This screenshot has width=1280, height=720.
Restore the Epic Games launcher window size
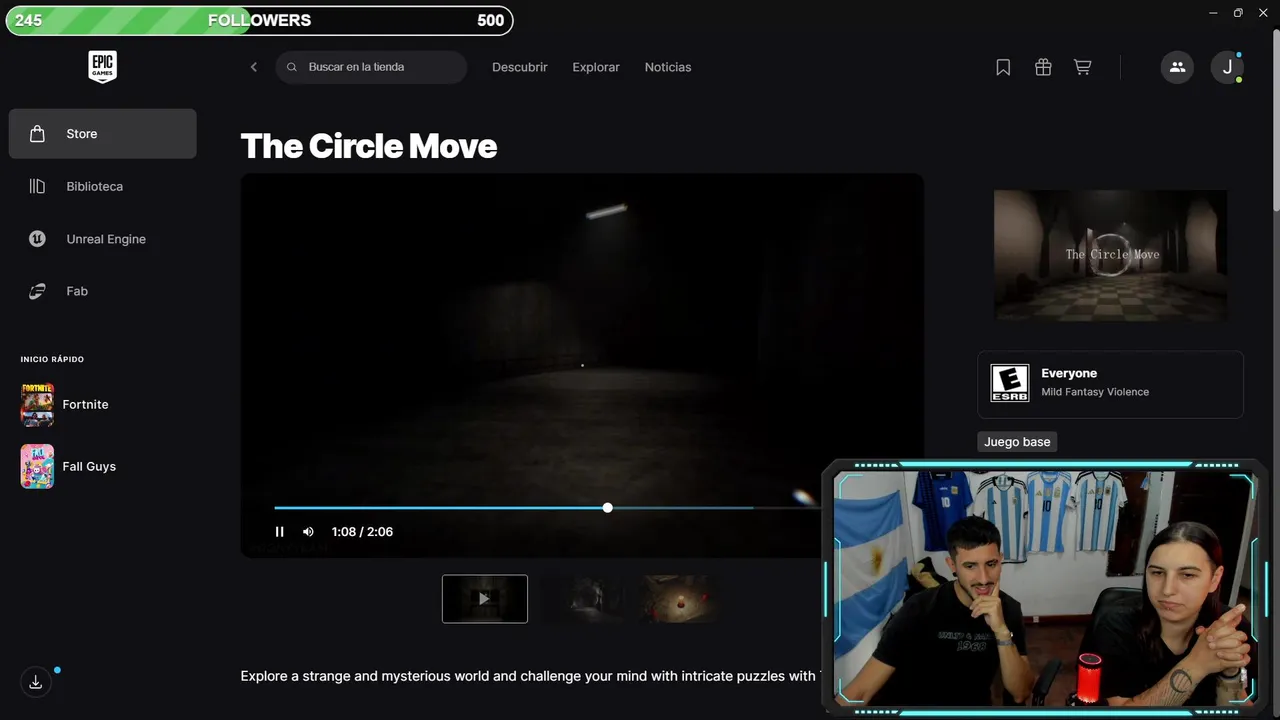tap(1238, 13)
